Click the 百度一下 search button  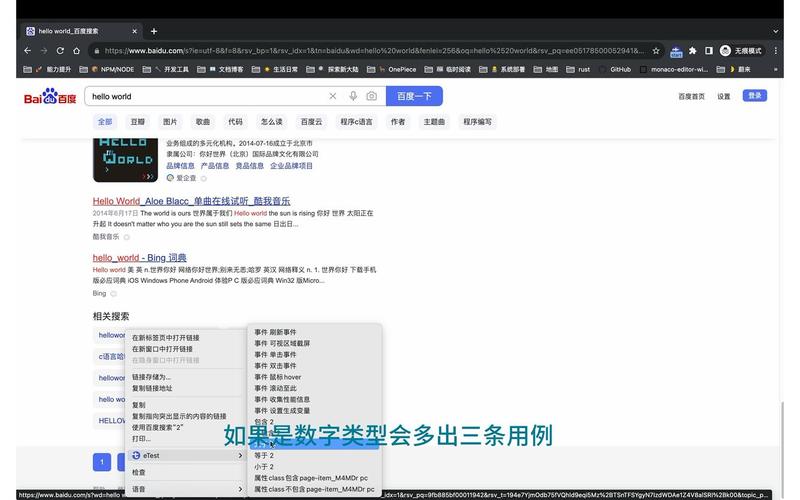point(414,96)
